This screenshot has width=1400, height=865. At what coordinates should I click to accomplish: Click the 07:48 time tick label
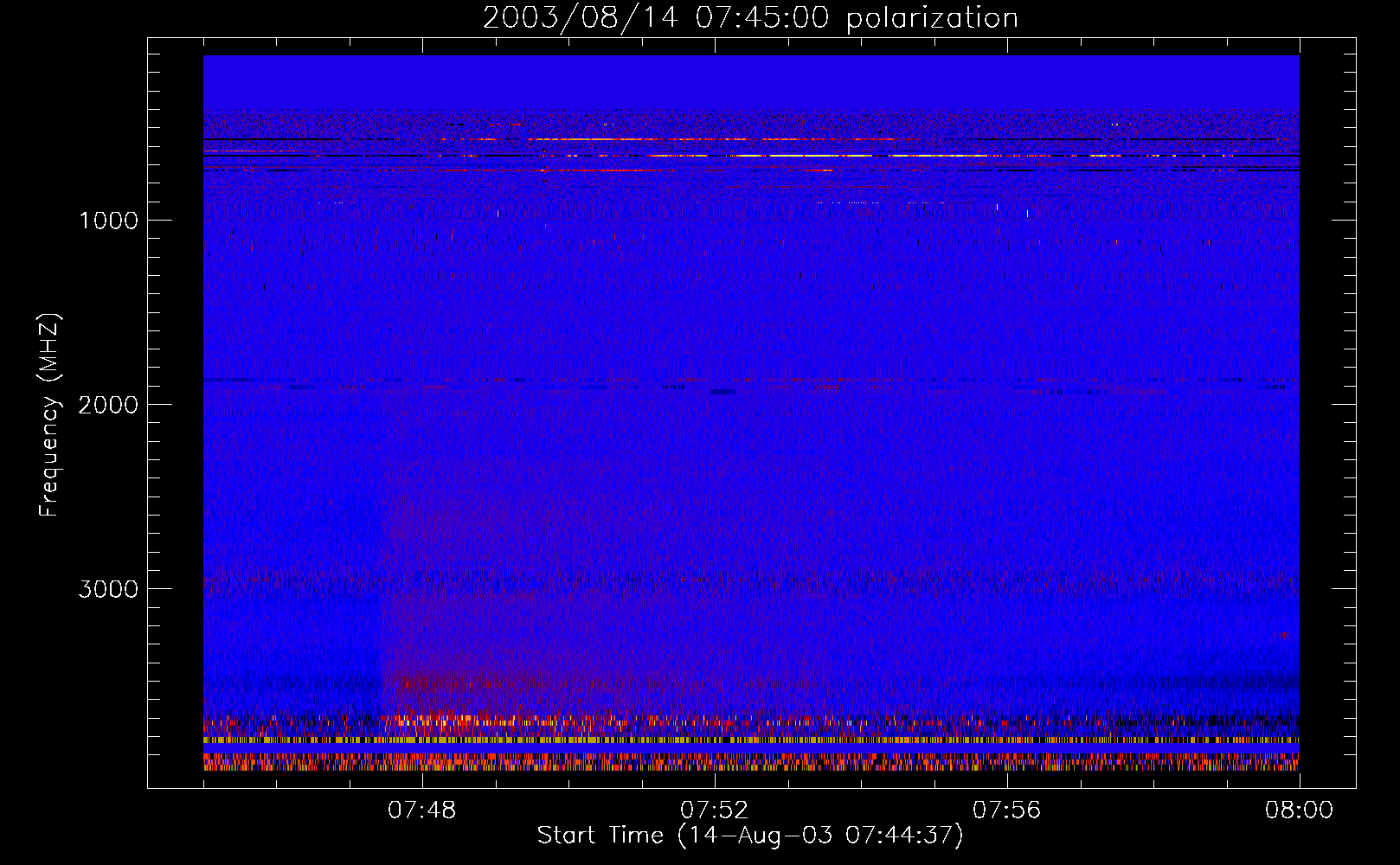point(422,811)
